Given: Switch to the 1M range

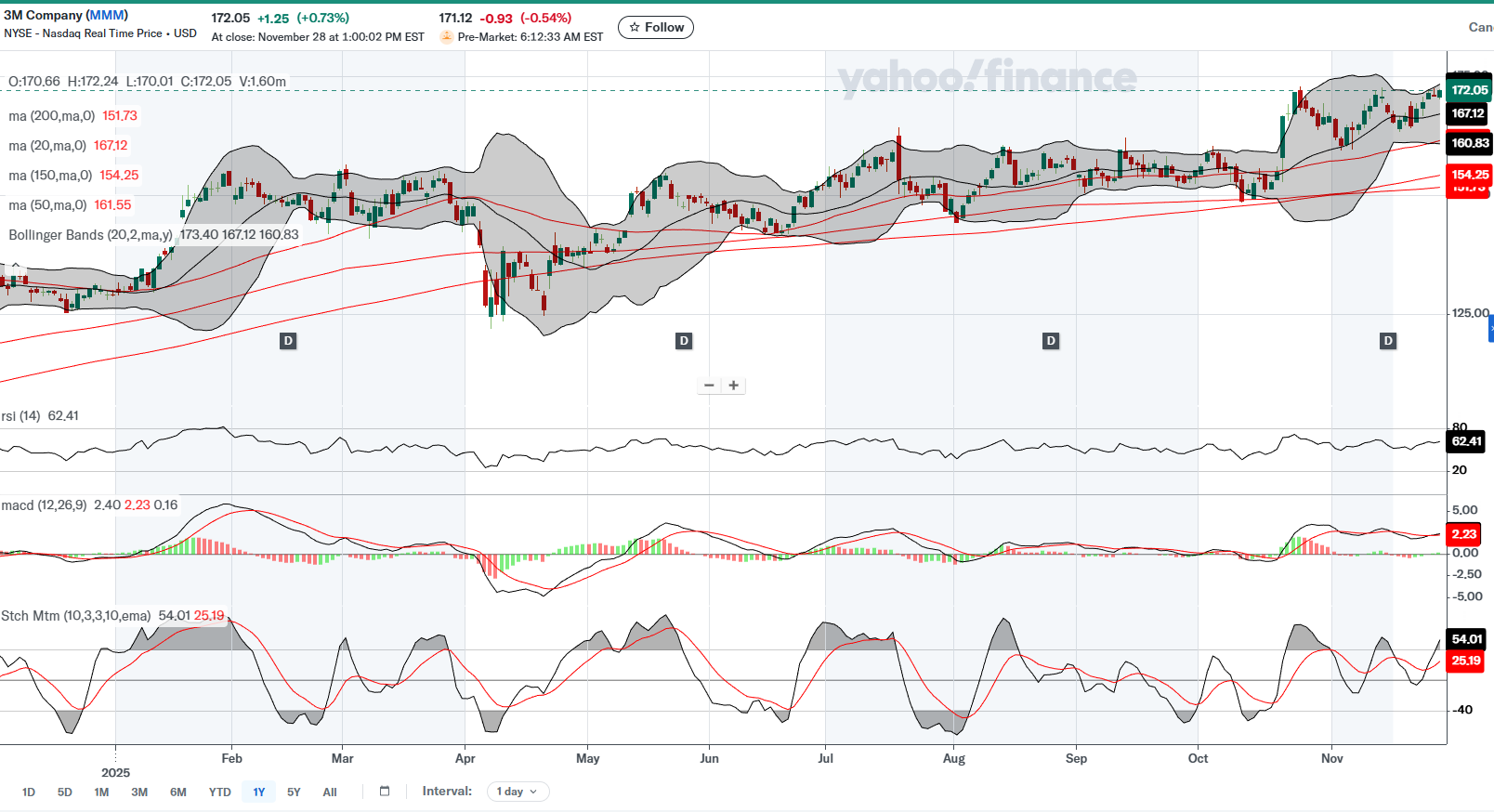Looking at the screenshot, I should [x=101, y=792].
